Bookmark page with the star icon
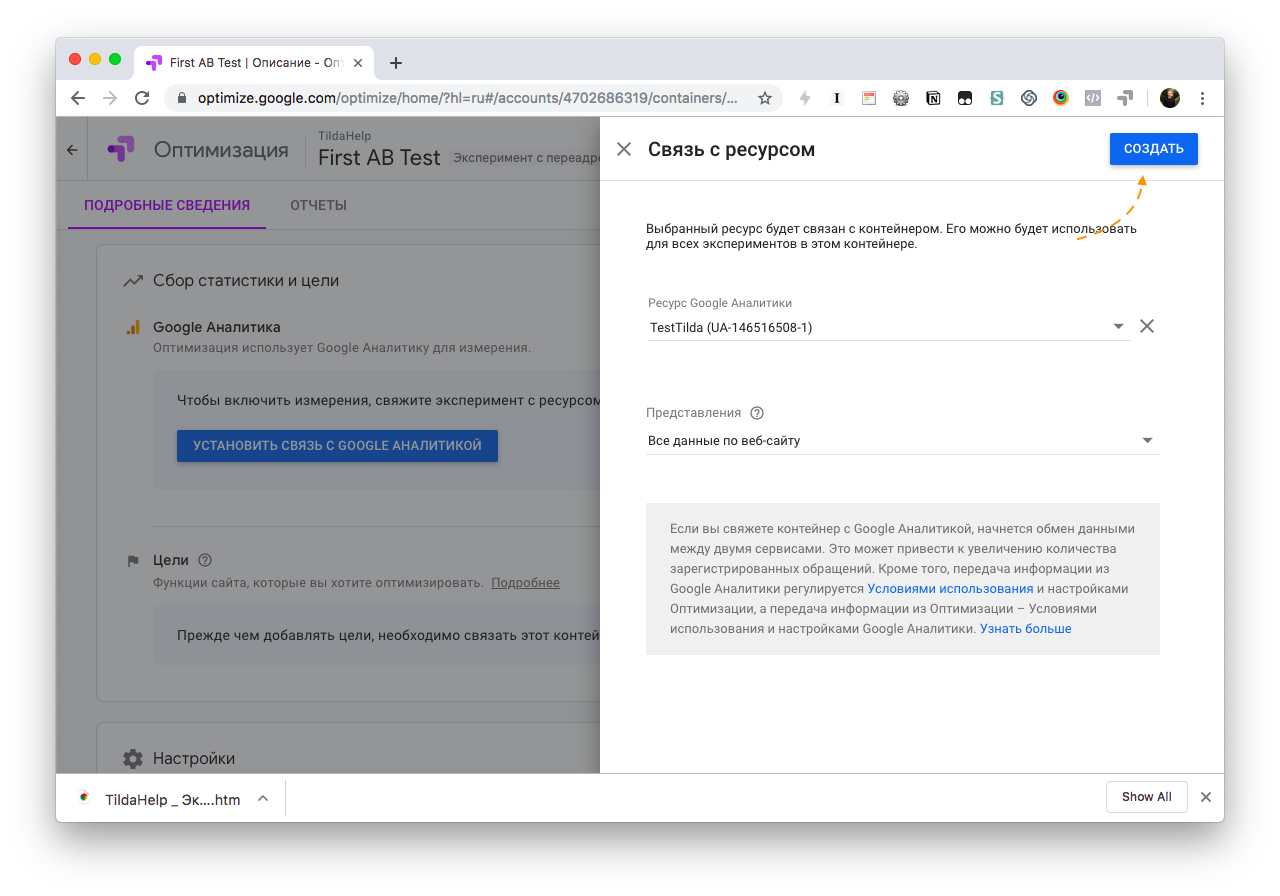This screenshot has width=1280, height=896. pyautogui.click(x=765, y=98)
